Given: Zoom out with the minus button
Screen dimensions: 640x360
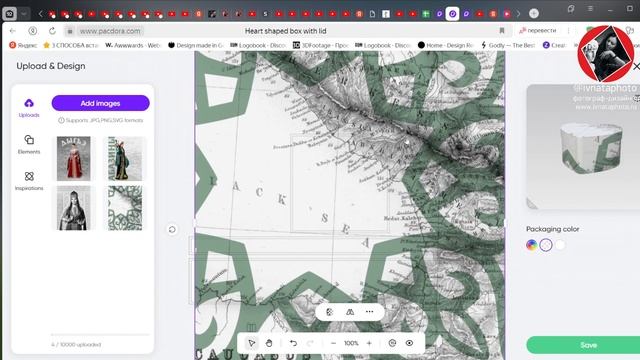Looking at the screenshot, I should [333, 343].
